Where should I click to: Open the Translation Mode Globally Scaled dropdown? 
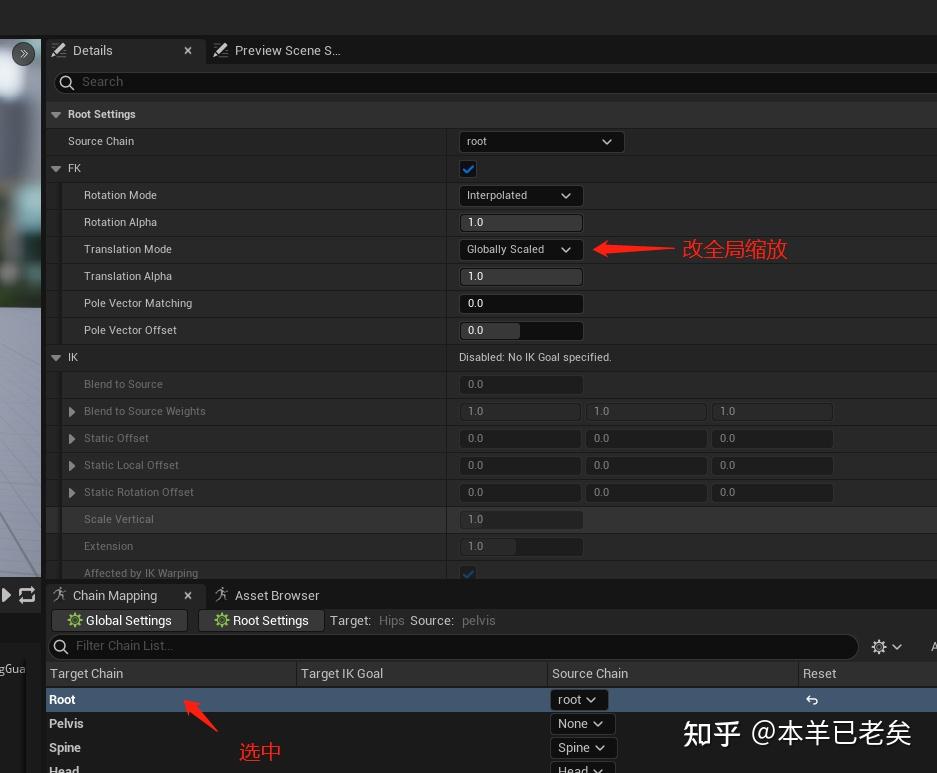click(520, 249)
